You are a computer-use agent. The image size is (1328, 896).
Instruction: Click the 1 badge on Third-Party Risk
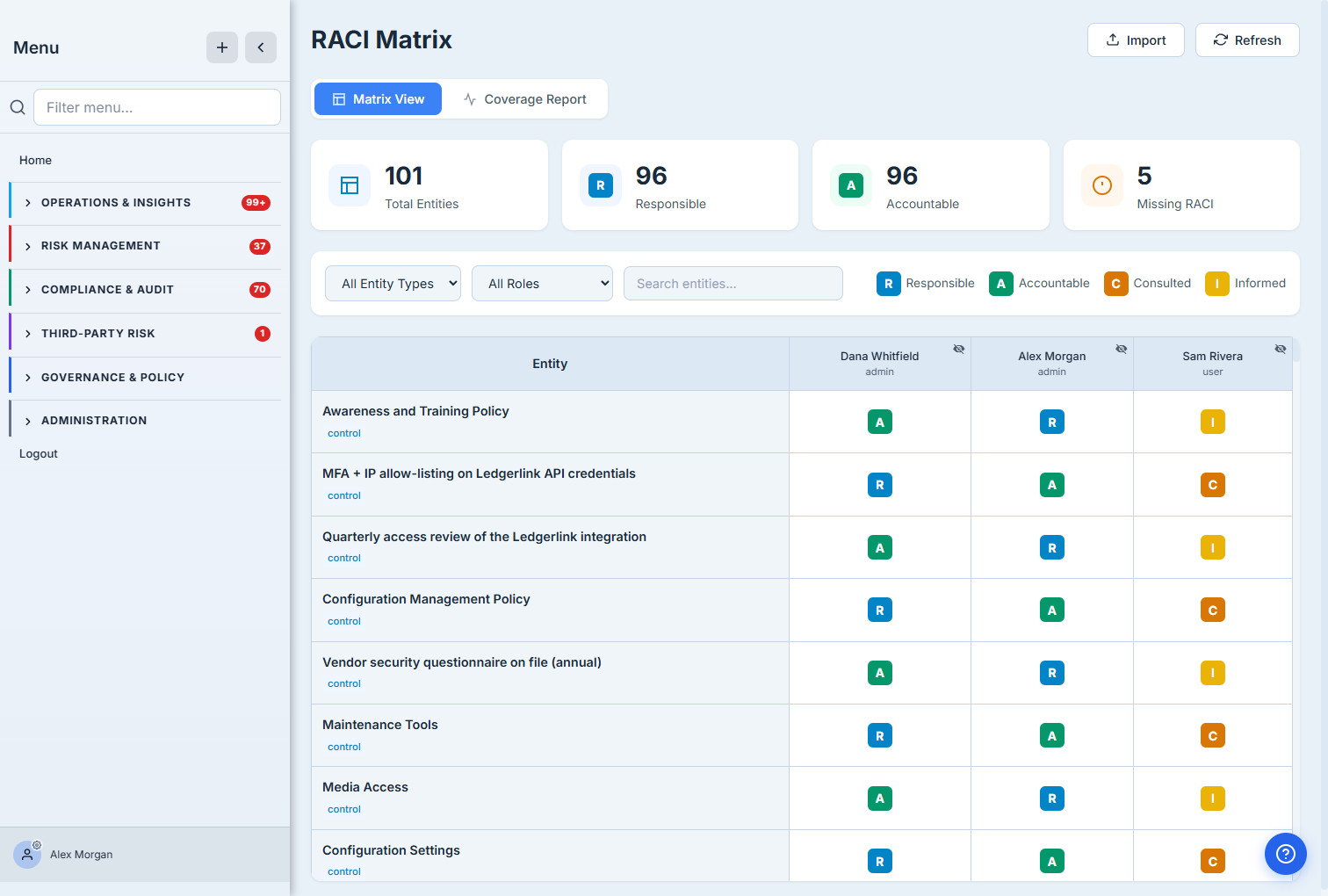coord(263,334)
